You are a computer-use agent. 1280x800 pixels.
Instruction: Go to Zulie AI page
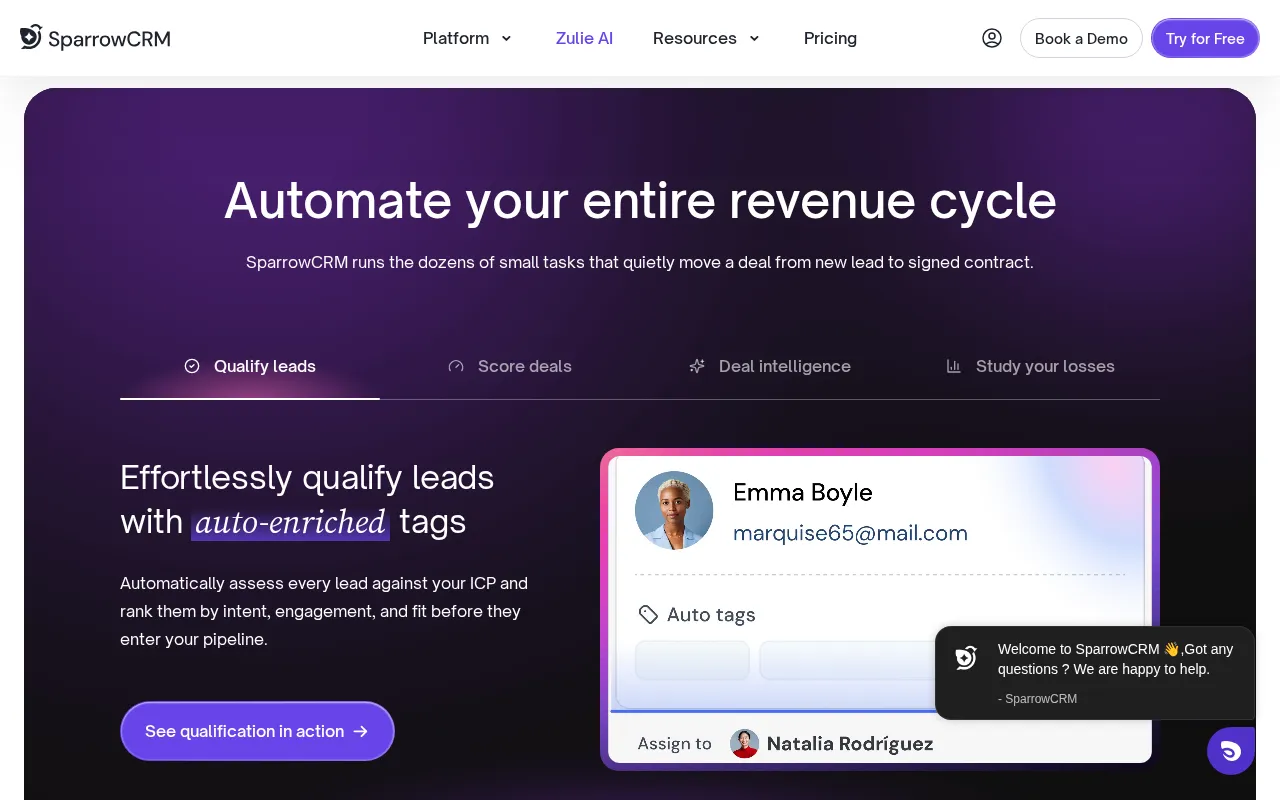[584, 38]
